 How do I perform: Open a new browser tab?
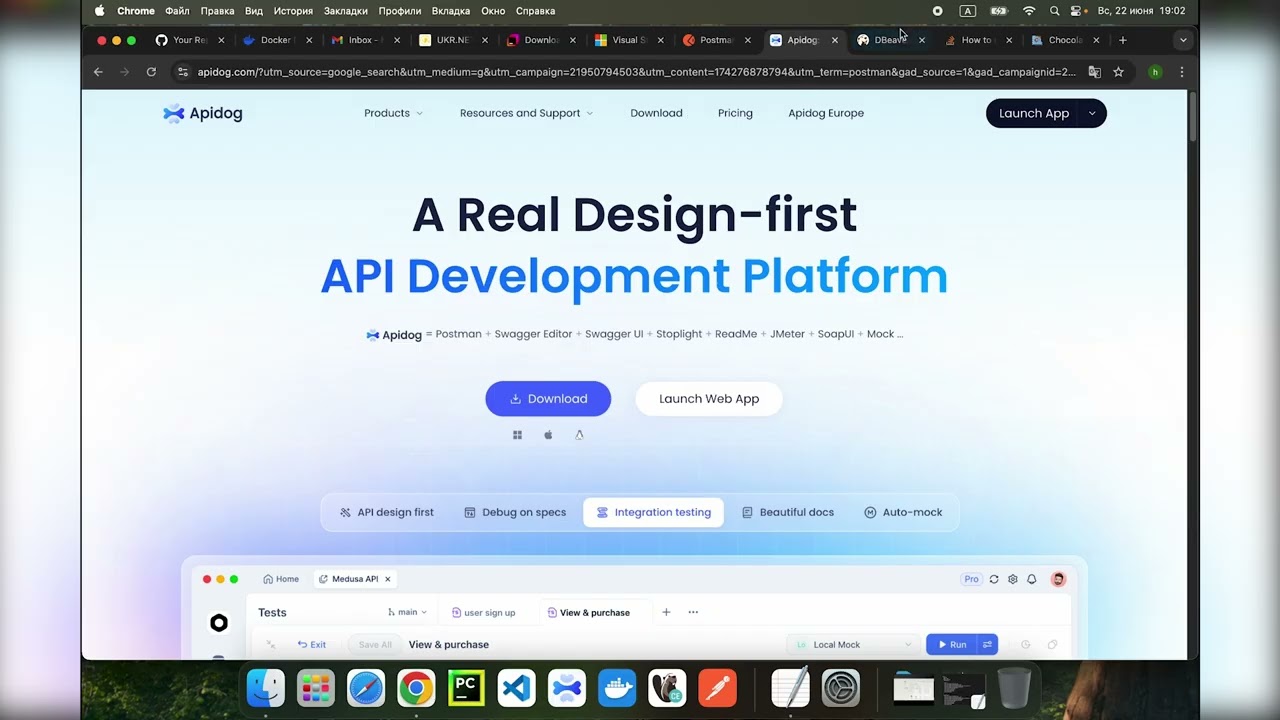click(x=1123, y=40)
